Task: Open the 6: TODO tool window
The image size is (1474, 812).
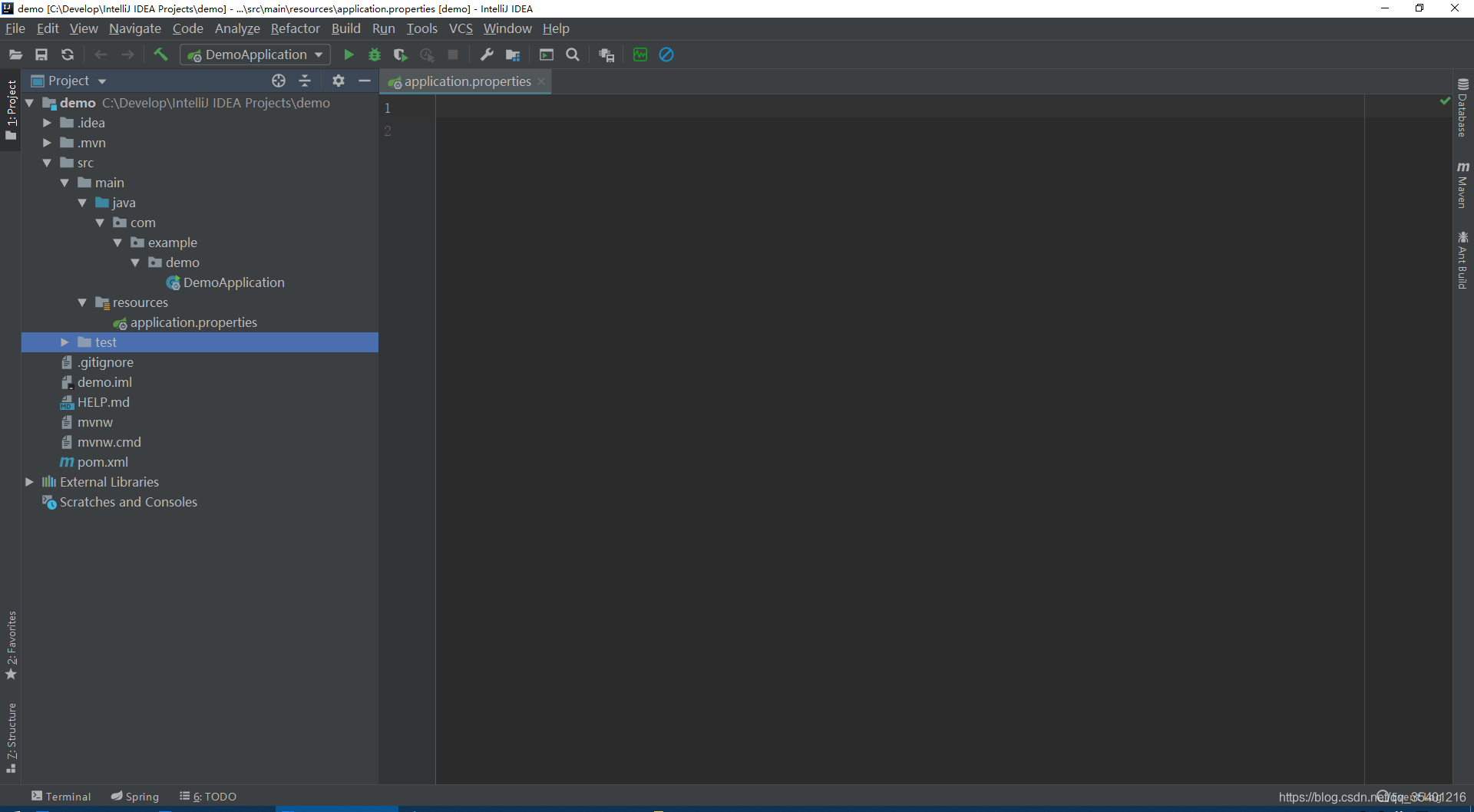Action: 208,797
